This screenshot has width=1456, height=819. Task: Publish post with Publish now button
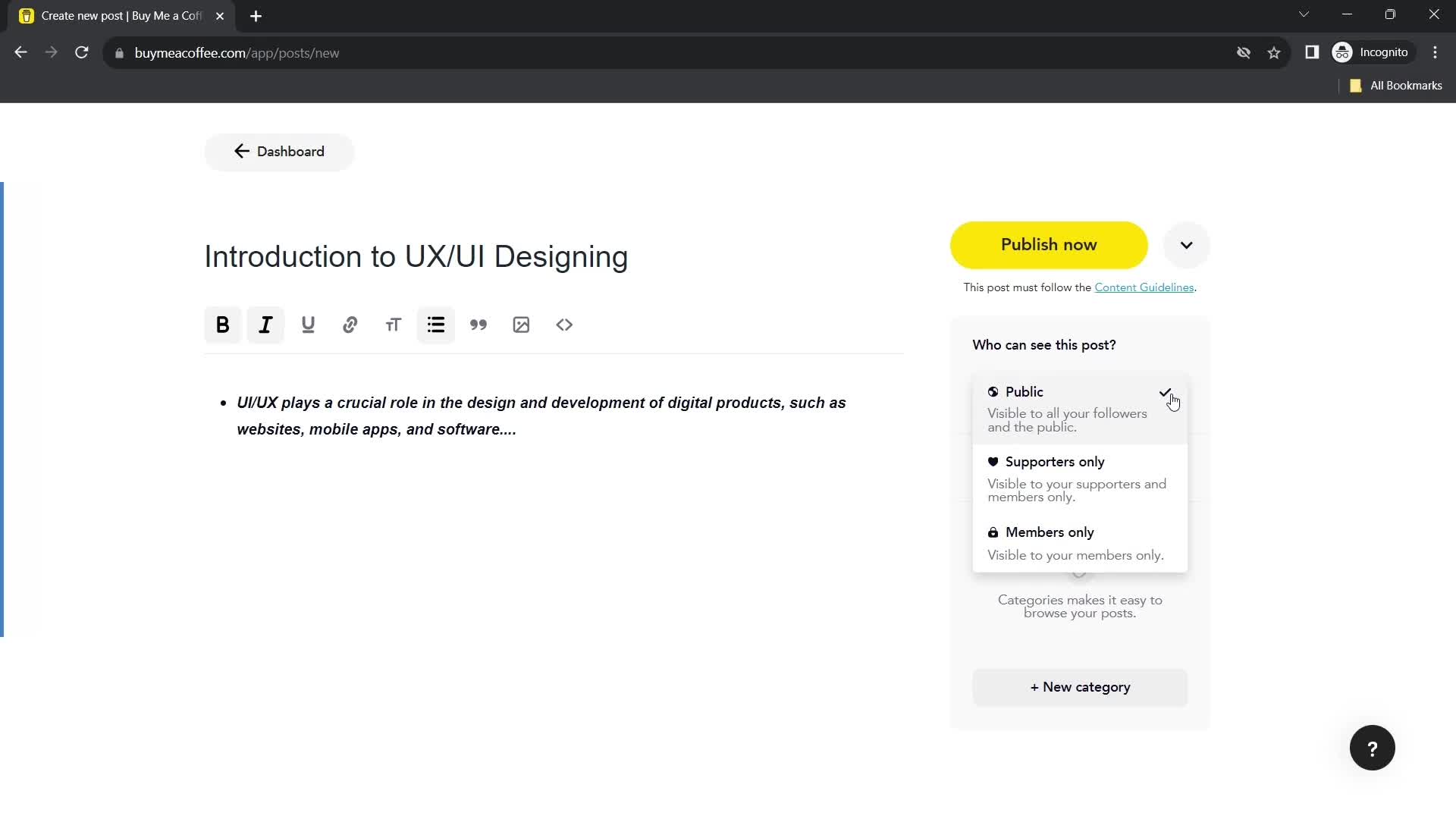(x=1048, y=244)
